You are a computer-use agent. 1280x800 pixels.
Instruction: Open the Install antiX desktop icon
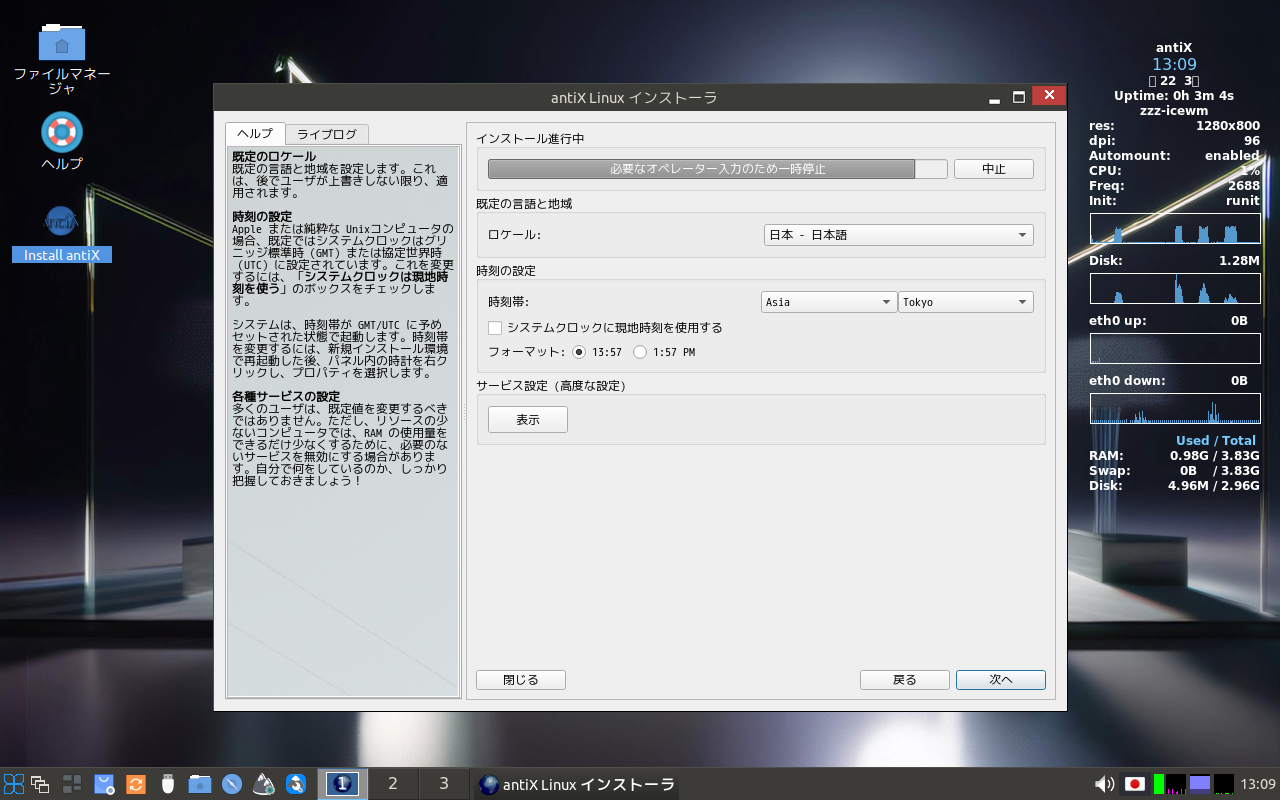[62, 223]
